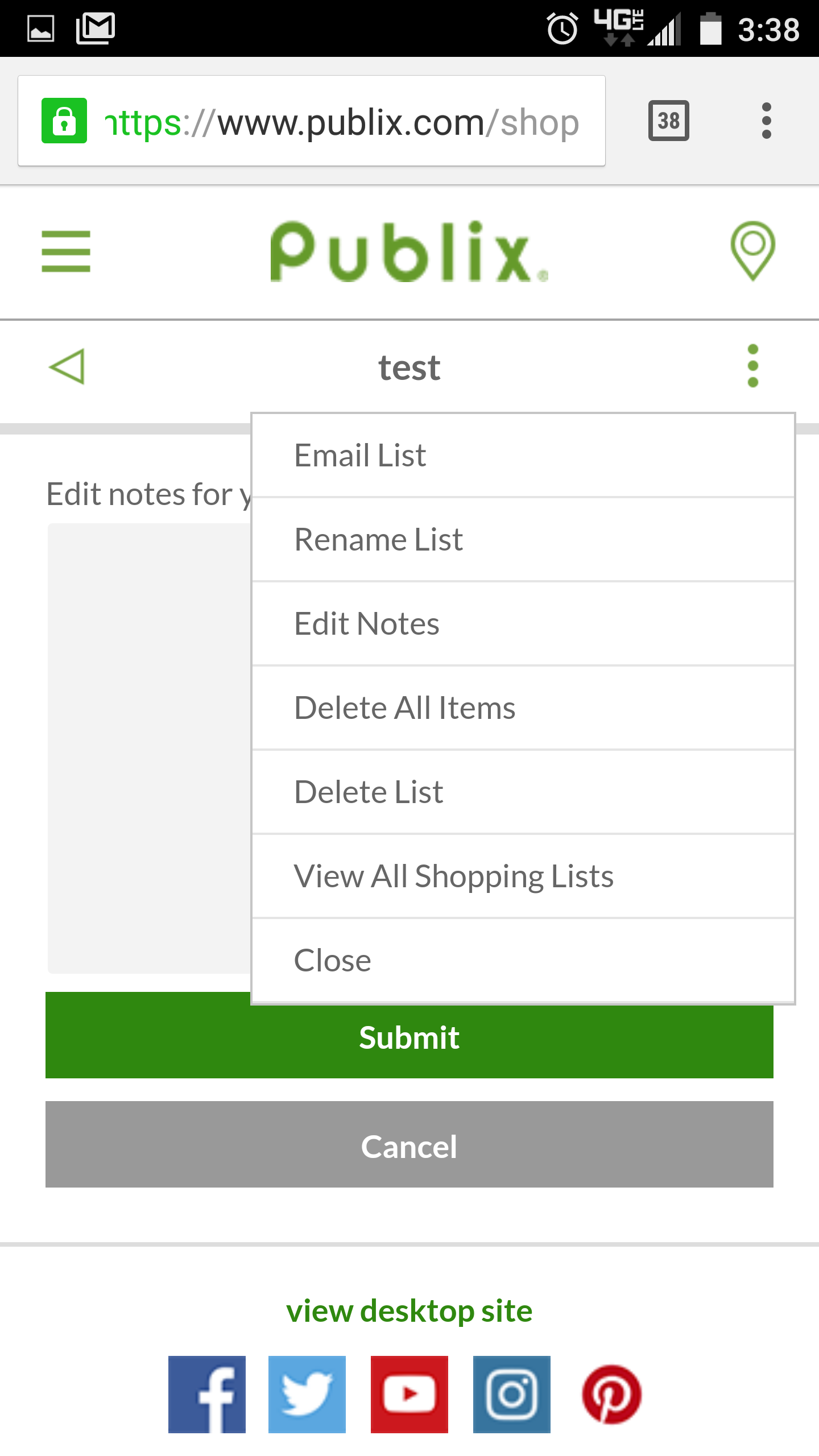The image size is (819, 1456).
Task: Open the browser tab switcher showing 38
Action: pos(669,121)
